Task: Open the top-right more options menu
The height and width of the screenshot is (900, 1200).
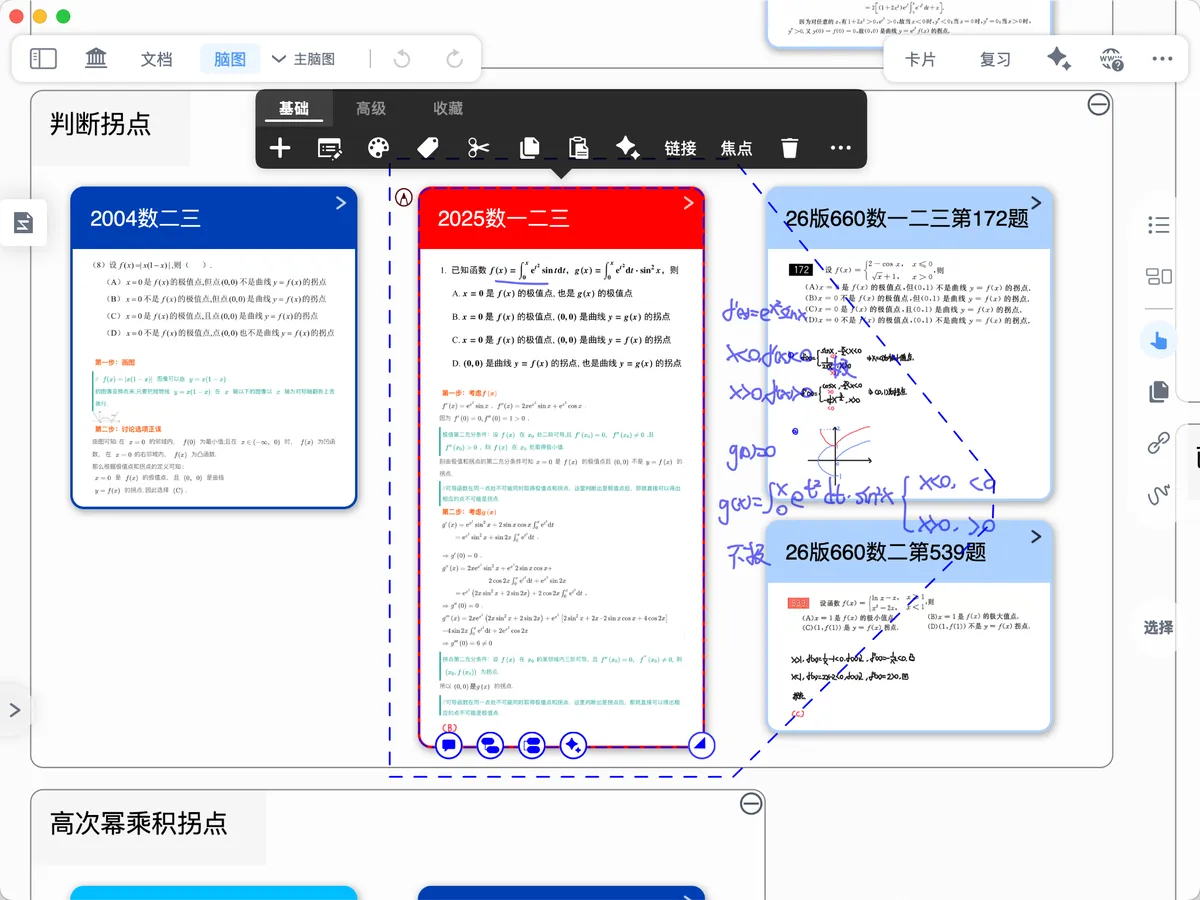Action: point(1162,59)
